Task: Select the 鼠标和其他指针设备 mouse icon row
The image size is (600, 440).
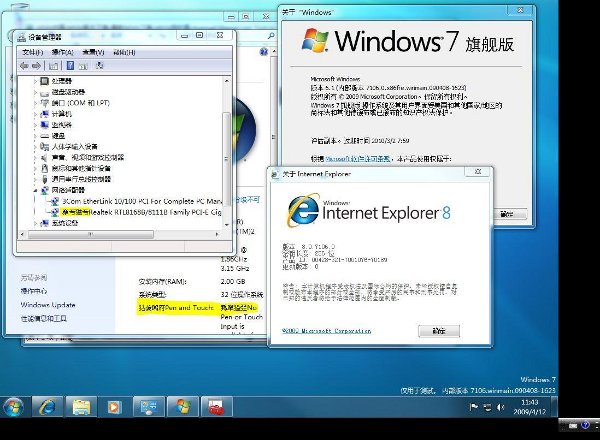Action: click(75, 168)
